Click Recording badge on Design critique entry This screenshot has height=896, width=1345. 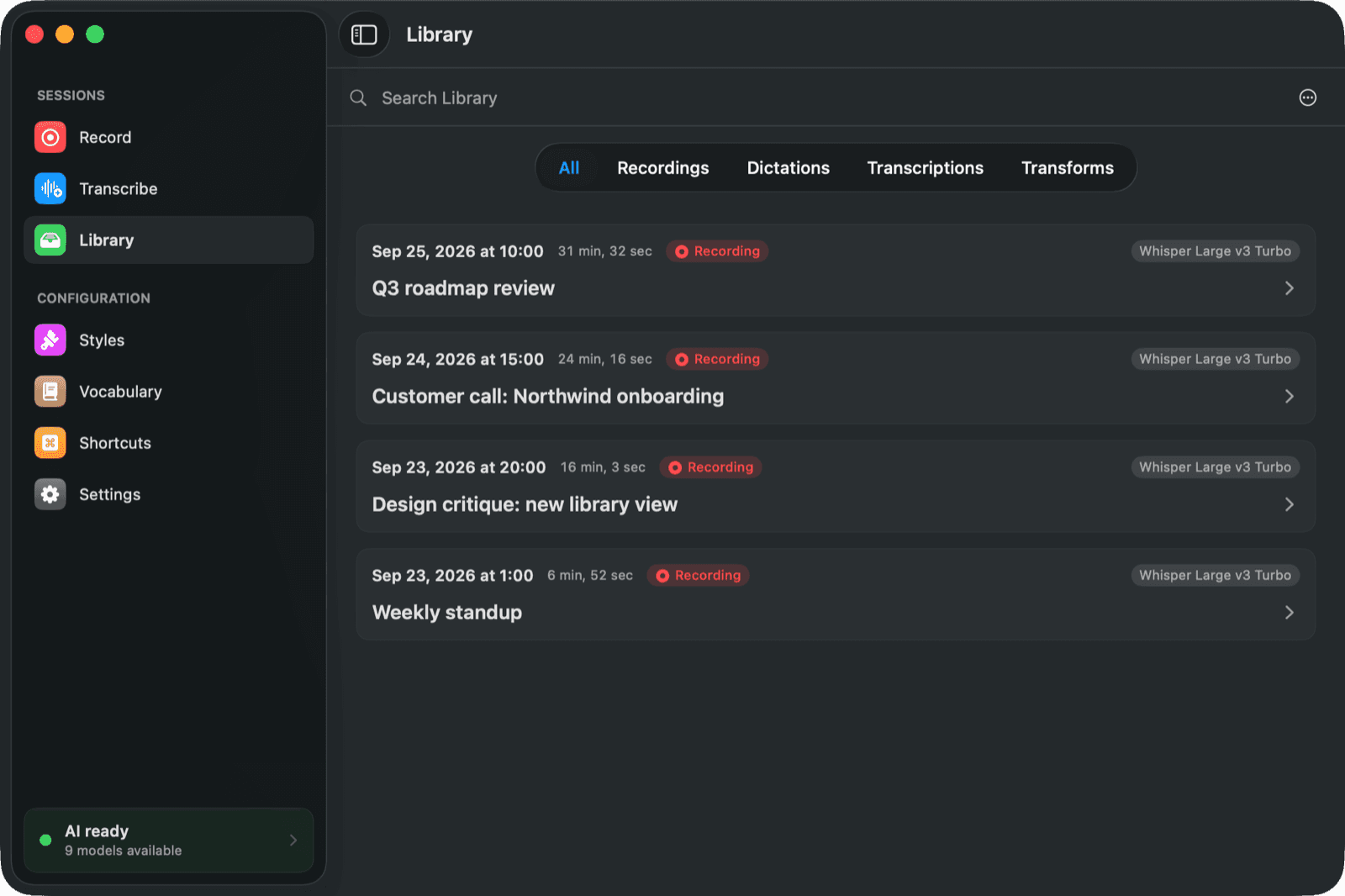[711, 467]
